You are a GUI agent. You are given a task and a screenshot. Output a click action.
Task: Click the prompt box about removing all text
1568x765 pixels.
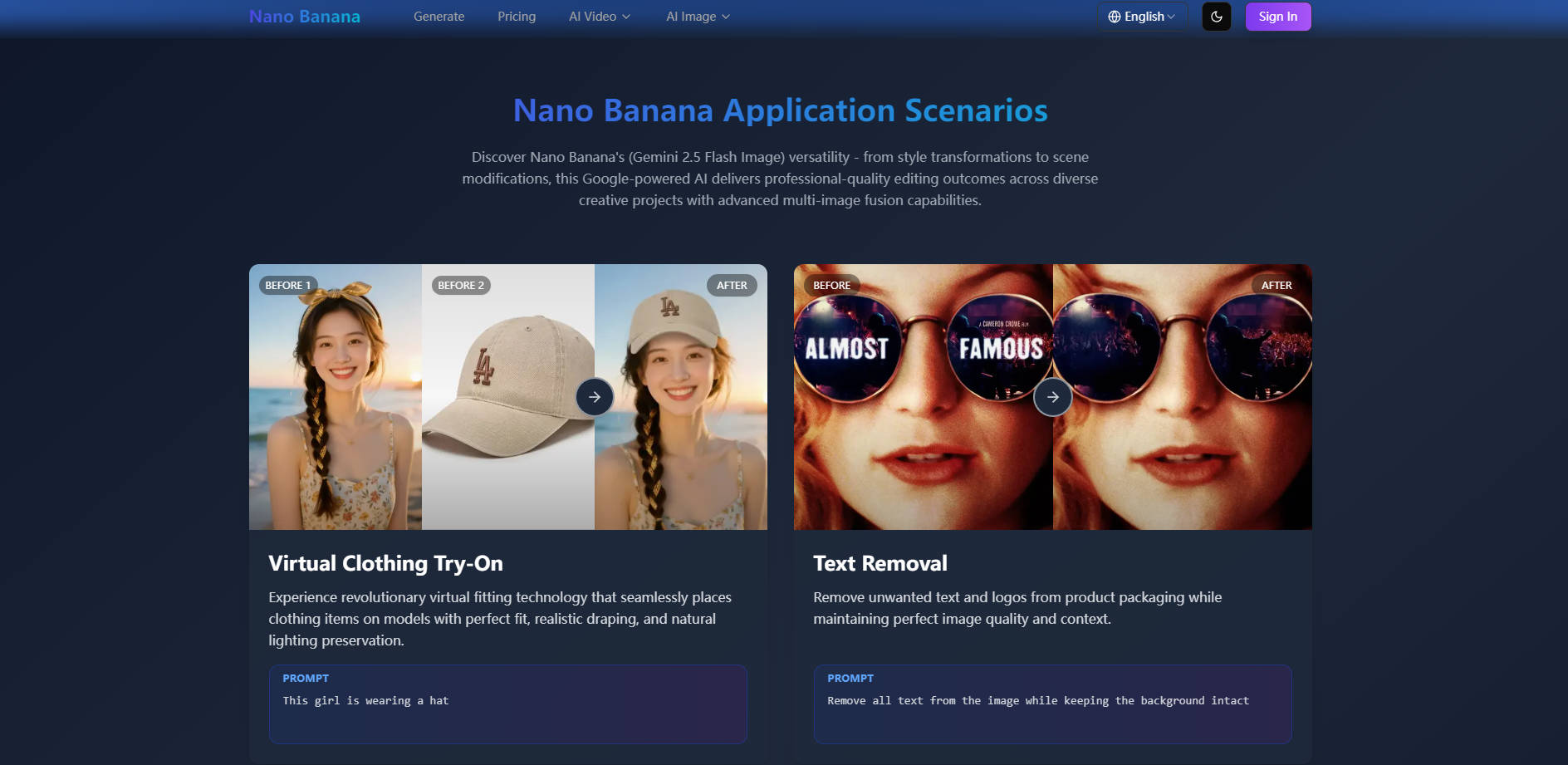(x=1052, y=704)
